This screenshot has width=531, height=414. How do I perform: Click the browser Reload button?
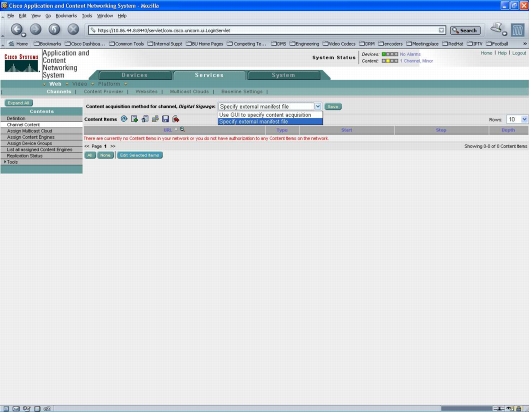54,29
